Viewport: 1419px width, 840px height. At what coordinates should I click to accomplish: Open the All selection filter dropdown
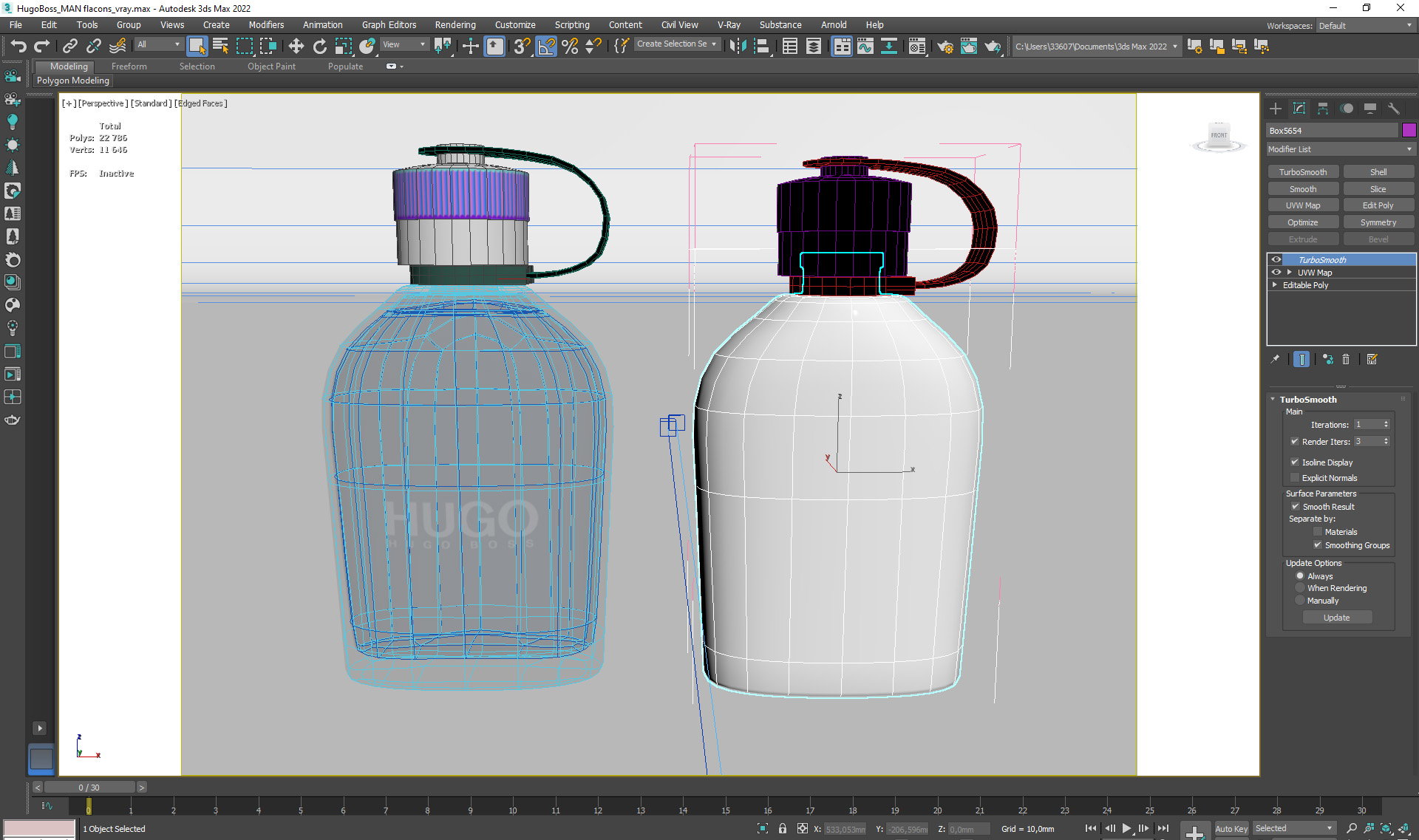pyautogui.click(x=158, y=44)
